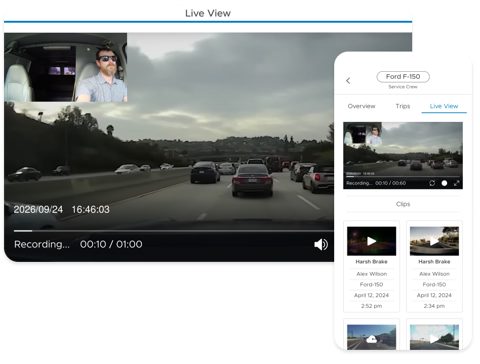Viewport: 480px width, 364px height.
Task: Click 'April 12, 2024' on the 2:52 pm card
Action: pyautogui.click(x=371, y=295)
